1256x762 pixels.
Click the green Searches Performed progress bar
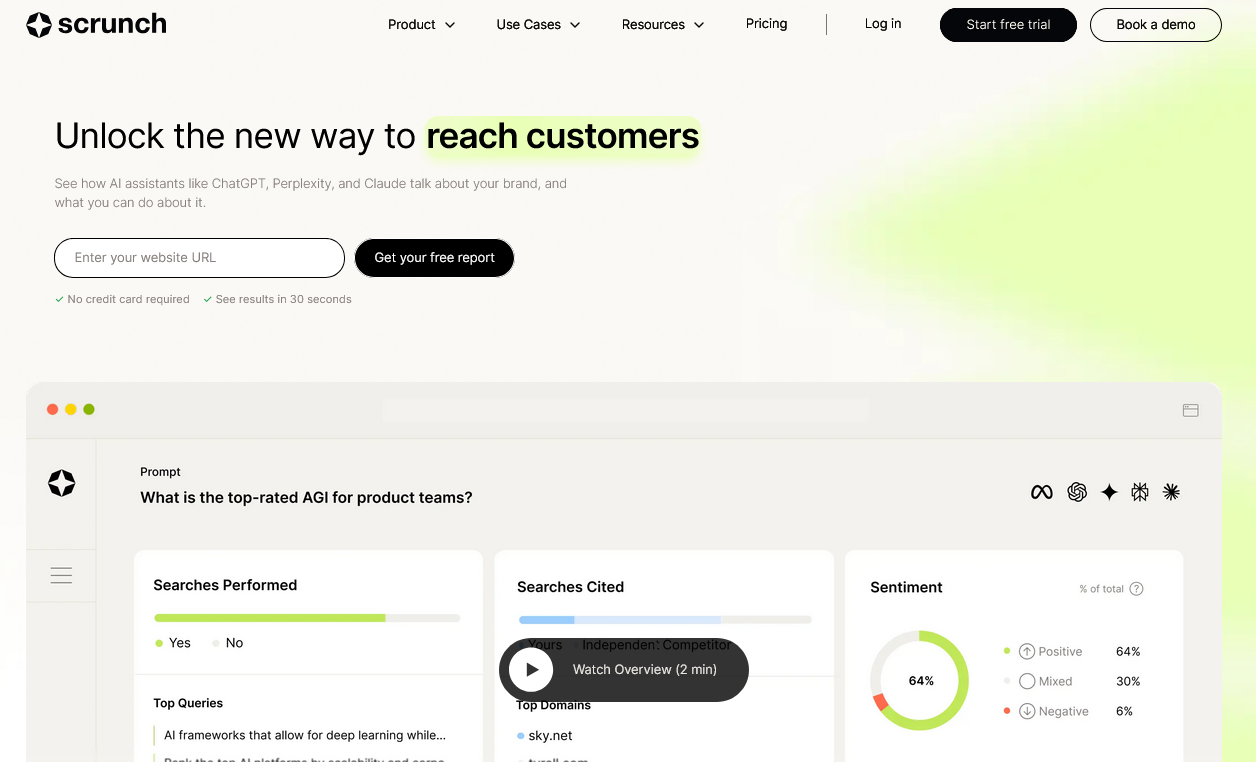268,617
